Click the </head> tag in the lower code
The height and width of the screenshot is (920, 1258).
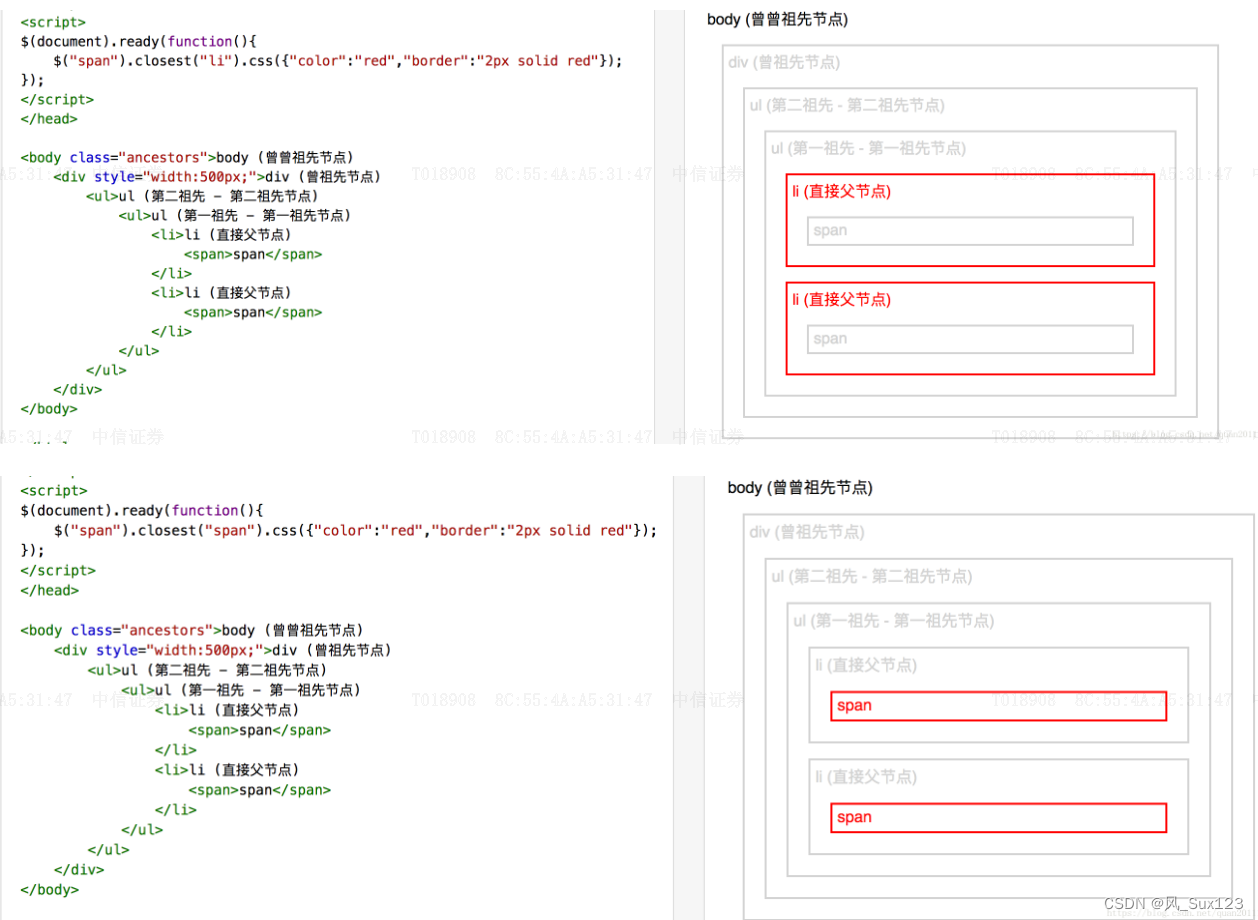tap(49, 591)
